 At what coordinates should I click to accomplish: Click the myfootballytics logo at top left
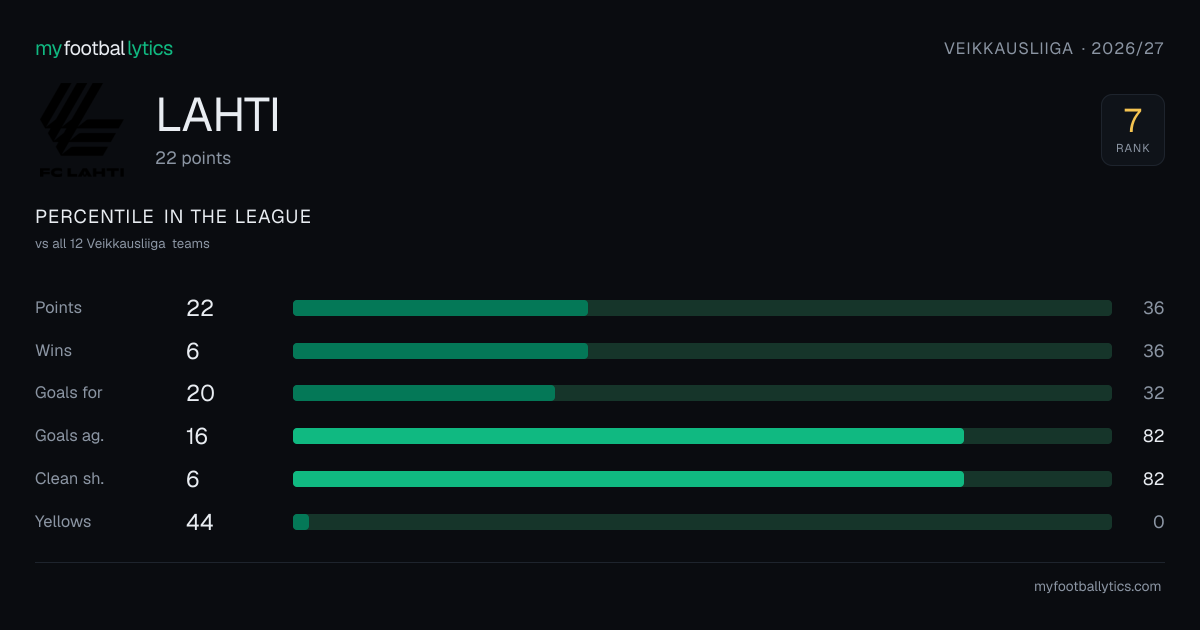(x=104, y=48)
